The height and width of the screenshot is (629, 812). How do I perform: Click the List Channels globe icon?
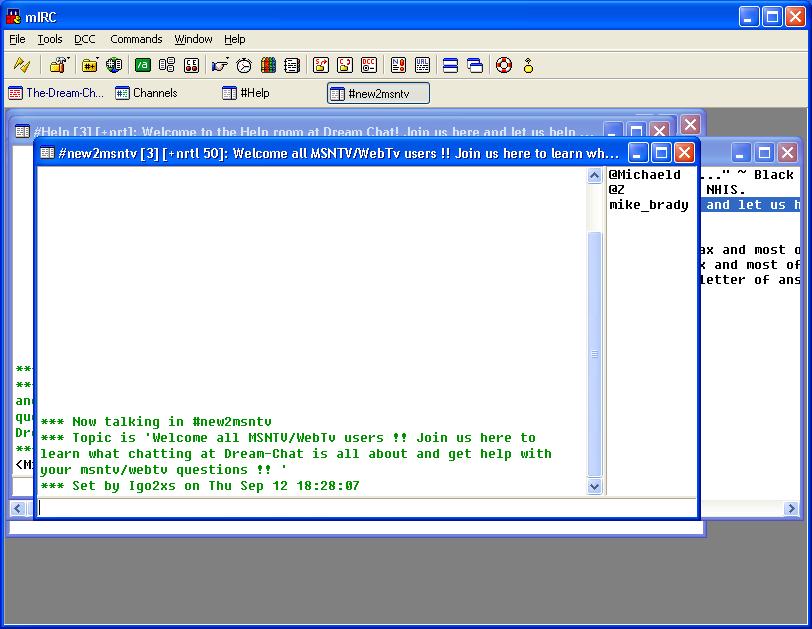click(114, 65)
